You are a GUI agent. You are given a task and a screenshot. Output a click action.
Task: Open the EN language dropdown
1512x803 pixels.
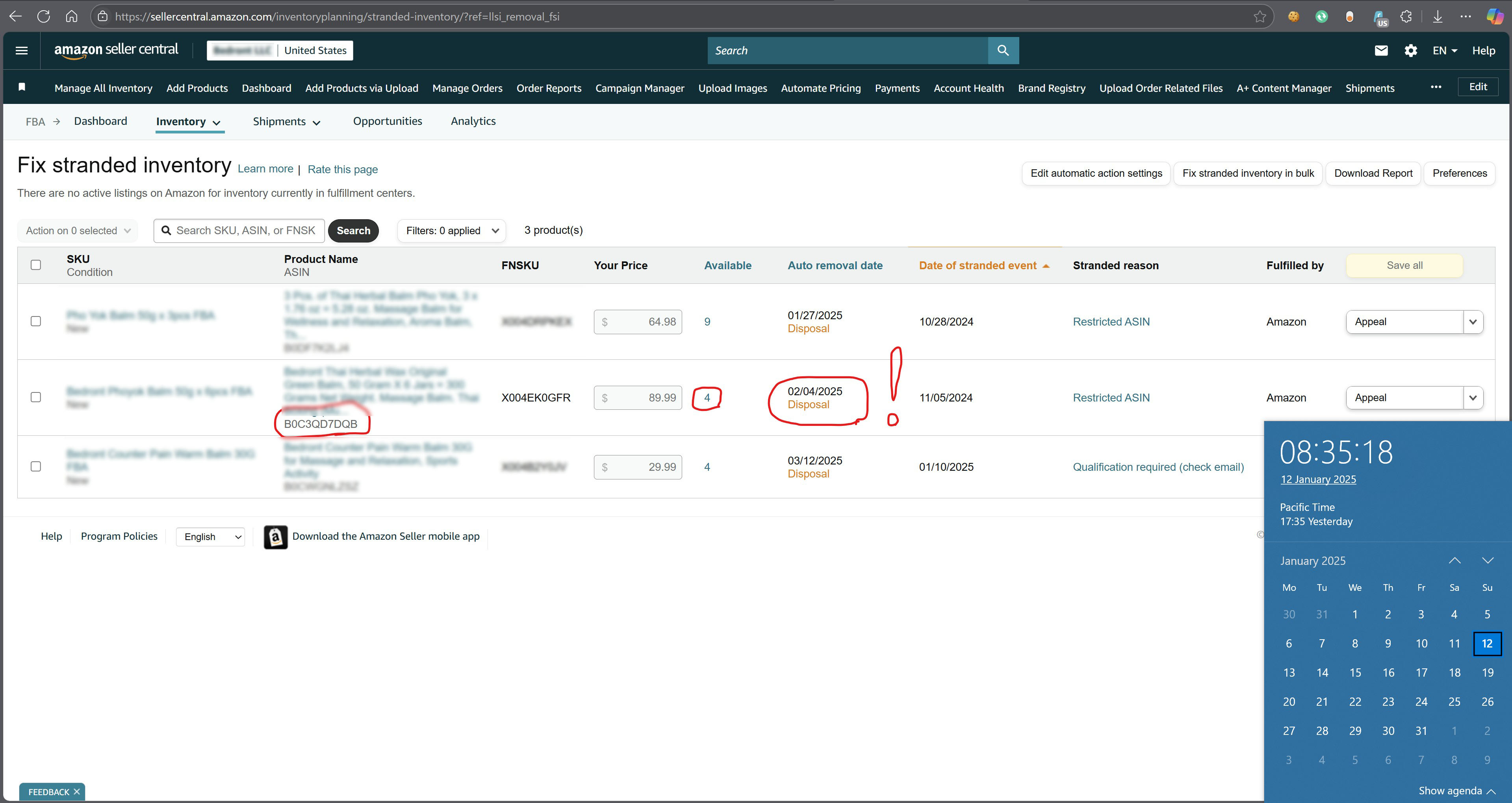(x=1445, y=50)
